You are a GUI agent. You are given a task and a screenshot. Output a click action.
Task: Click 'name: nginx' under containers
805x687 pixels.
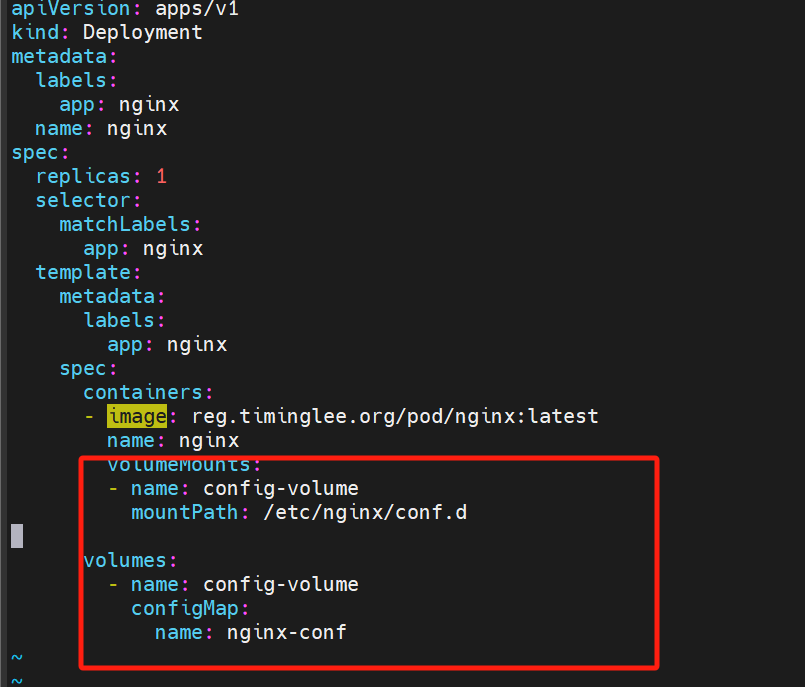click(x=173, y=441)
